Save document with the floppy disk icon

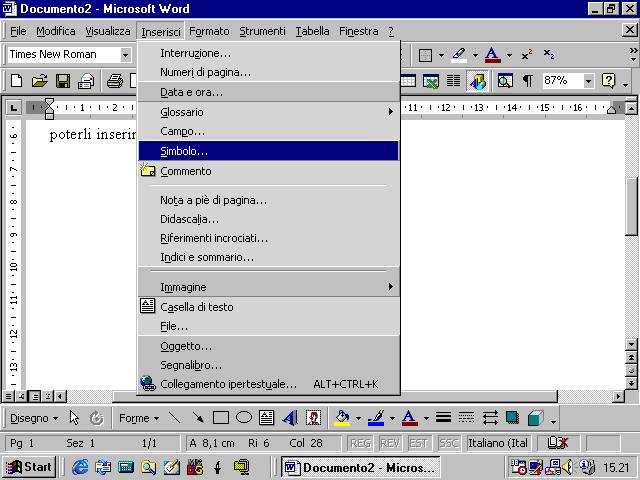tap(63, 80)
